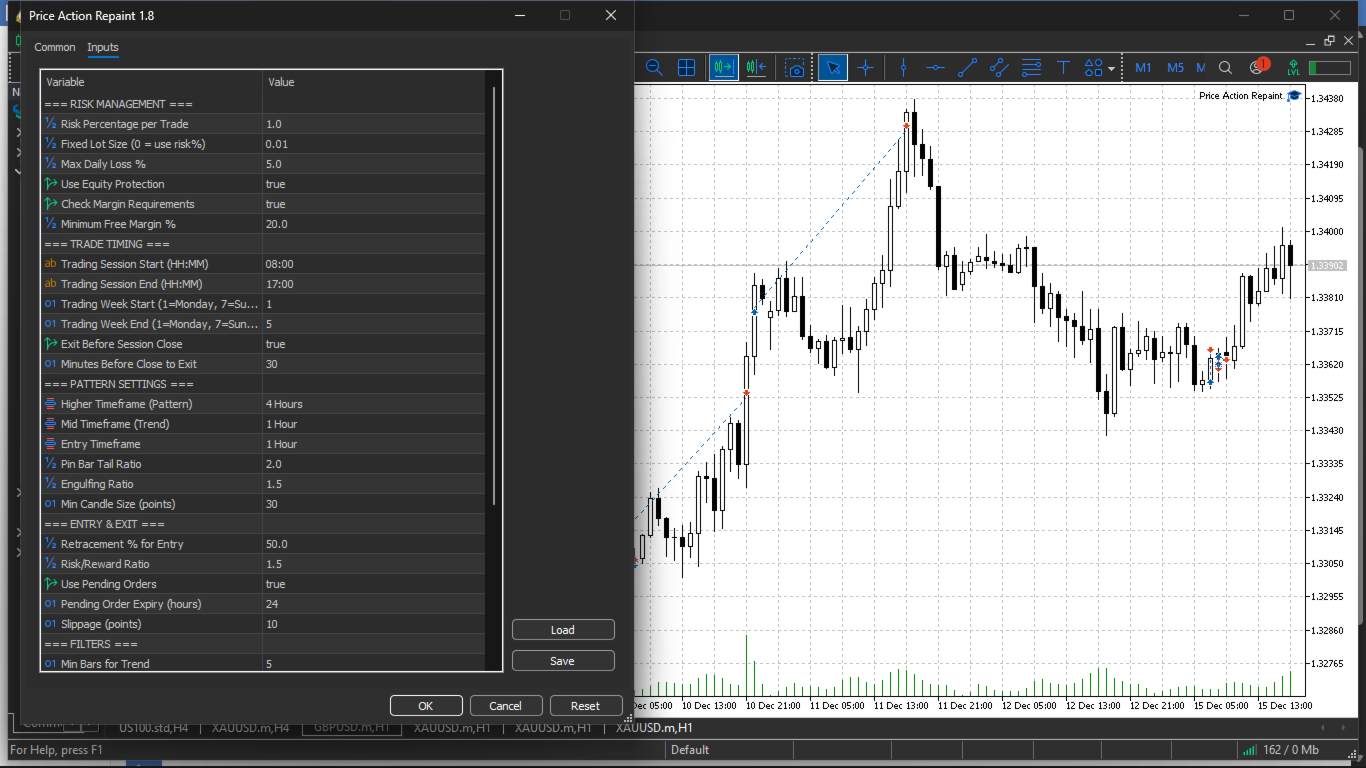
Task: Switch to the Common tab
Action: tap(55, 47)
